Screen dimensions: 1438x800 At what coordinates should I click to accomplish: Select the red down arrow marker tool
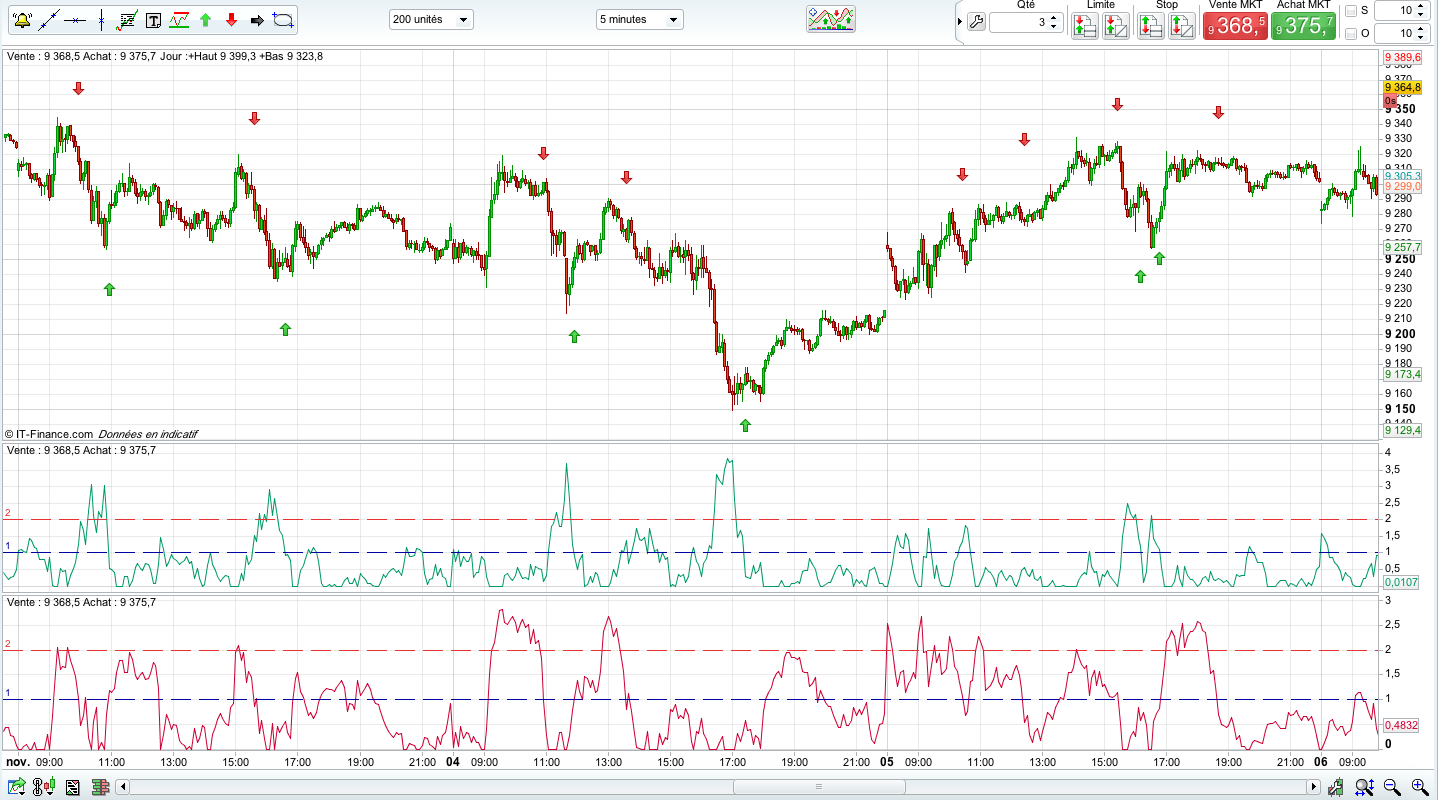pyautogui.click(x=231, y=20)
